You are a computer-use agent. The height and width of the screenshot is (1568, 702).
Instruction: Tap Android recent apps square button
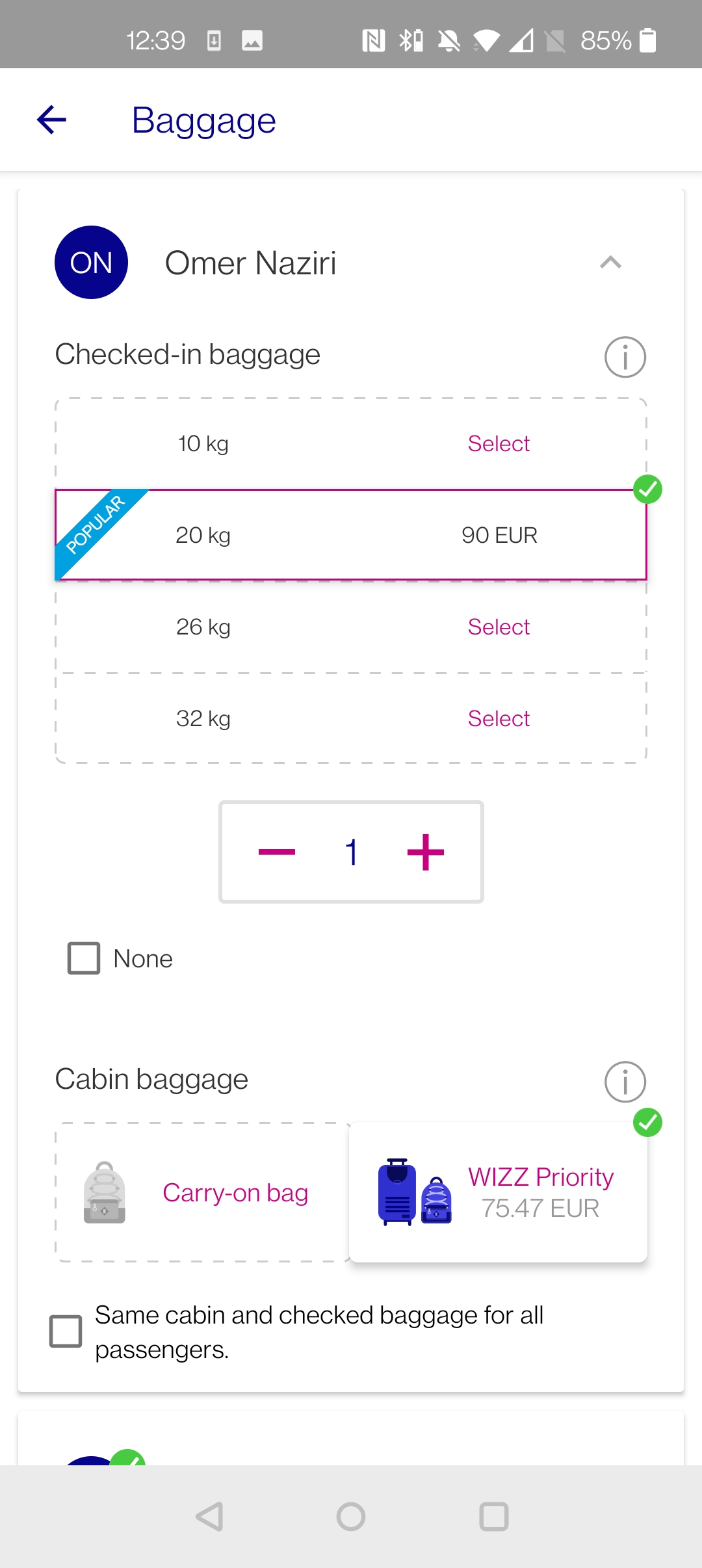[x=494, y=1517]
